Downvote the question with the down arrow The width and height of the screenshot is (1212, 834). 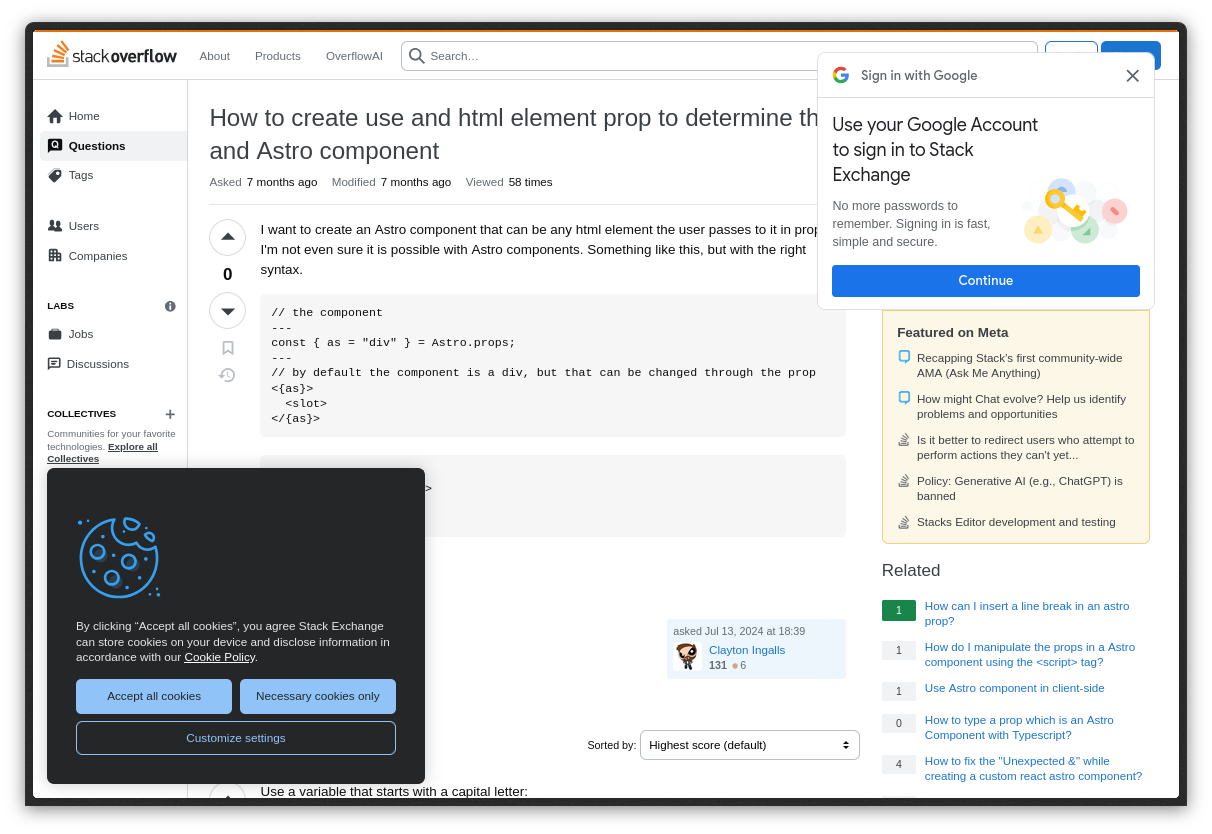point(227,311)
